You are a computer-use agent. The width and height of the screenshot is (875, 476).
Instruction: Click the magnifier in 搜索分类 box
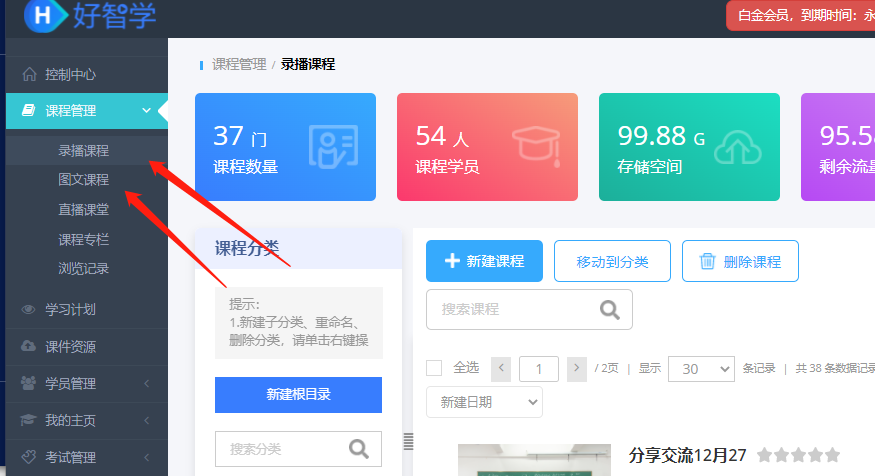point(358,449)
